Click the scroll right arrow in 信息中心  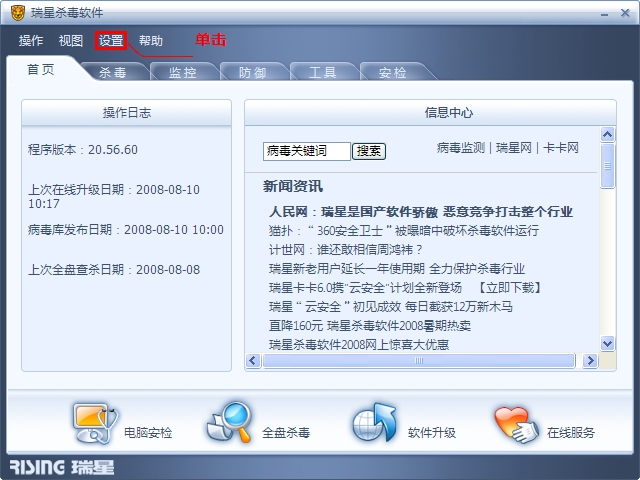tap(590, 360)
